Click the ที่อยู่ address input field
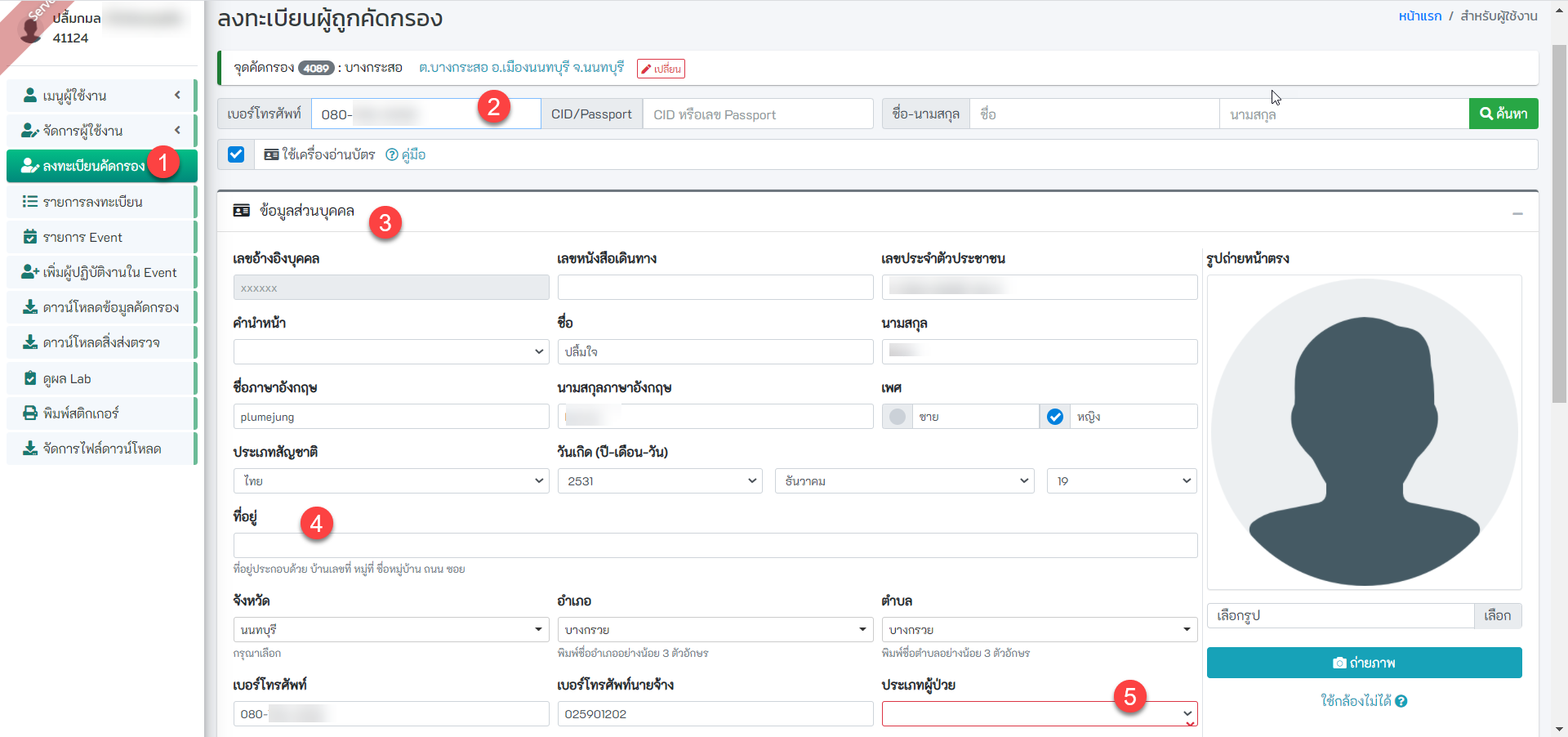This screenshot has height=737, width=1568. [x=715, y=546]
